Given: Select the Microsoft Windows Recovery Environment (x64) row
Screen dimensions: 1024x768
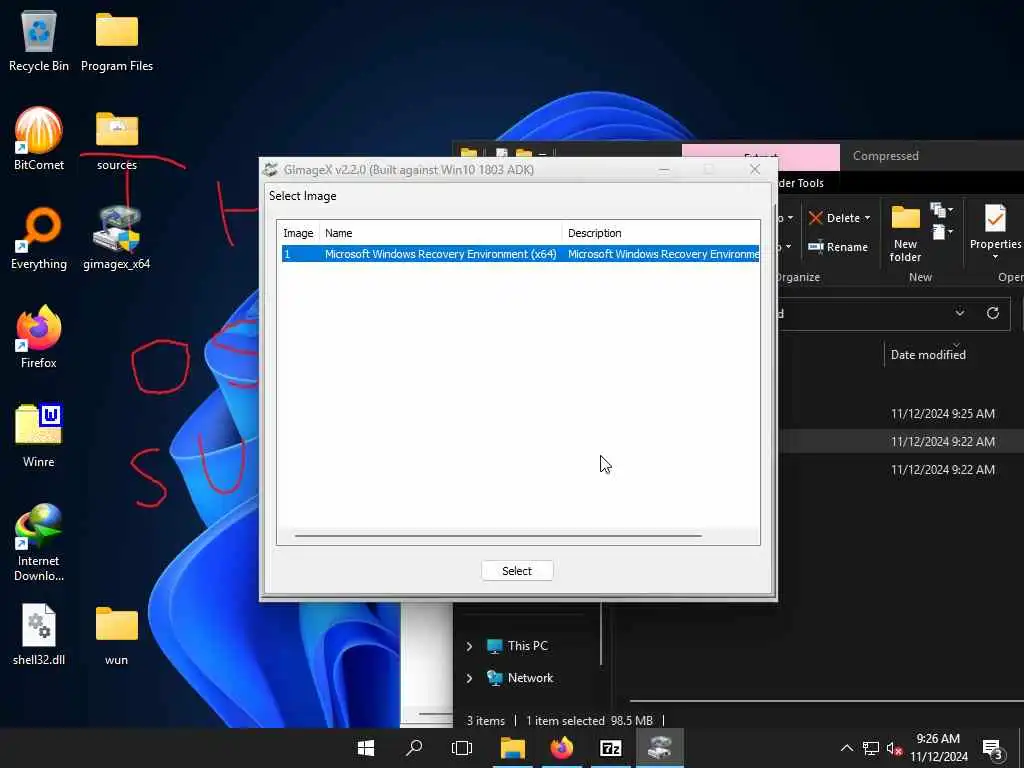Looking at the screenshot, I should pos(520,254).
